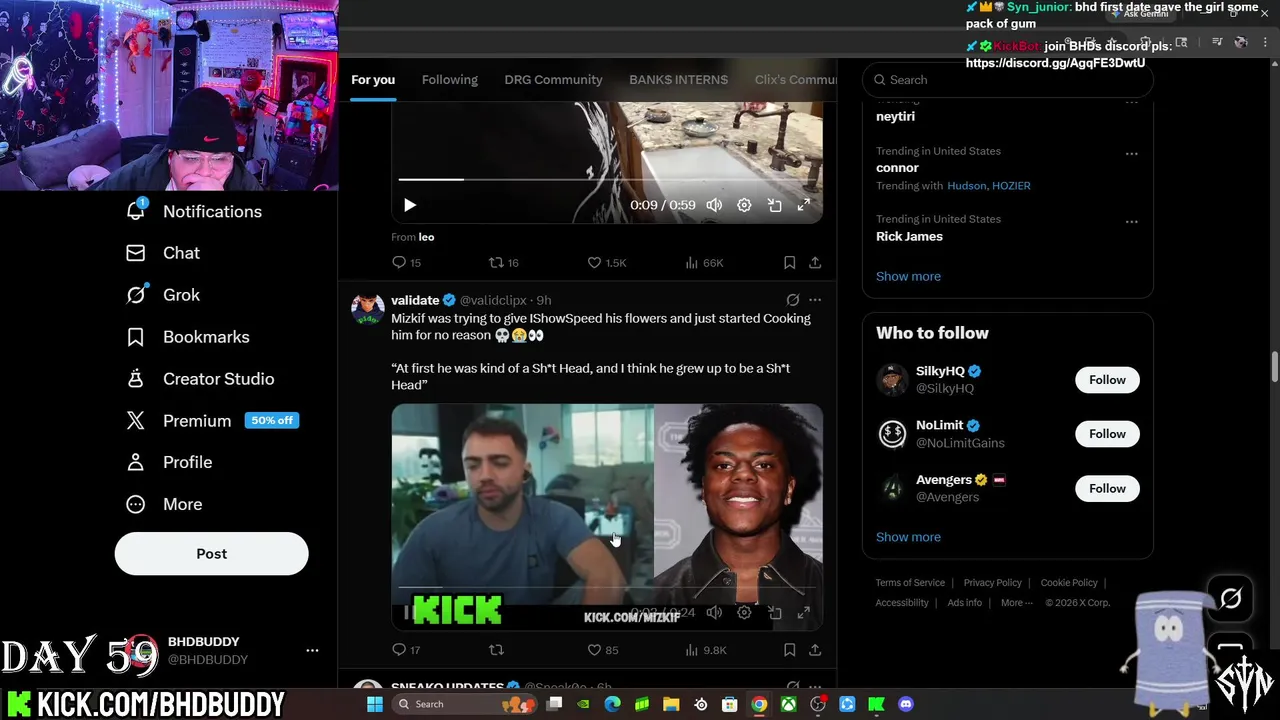Show more trending topics
Screen dimensions: 1280x720
[908, 276]
